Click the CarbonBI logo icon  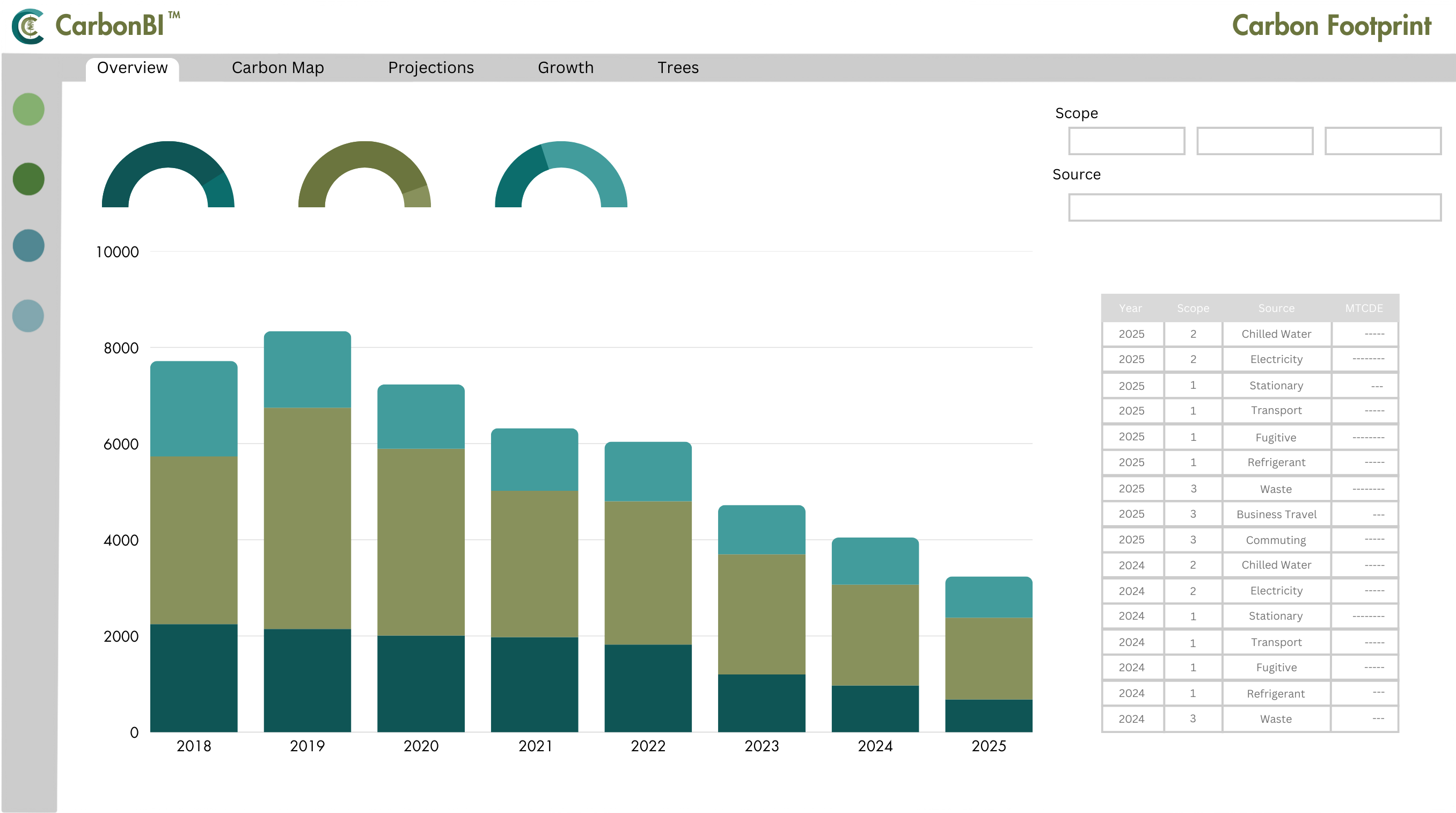[28, 26]
